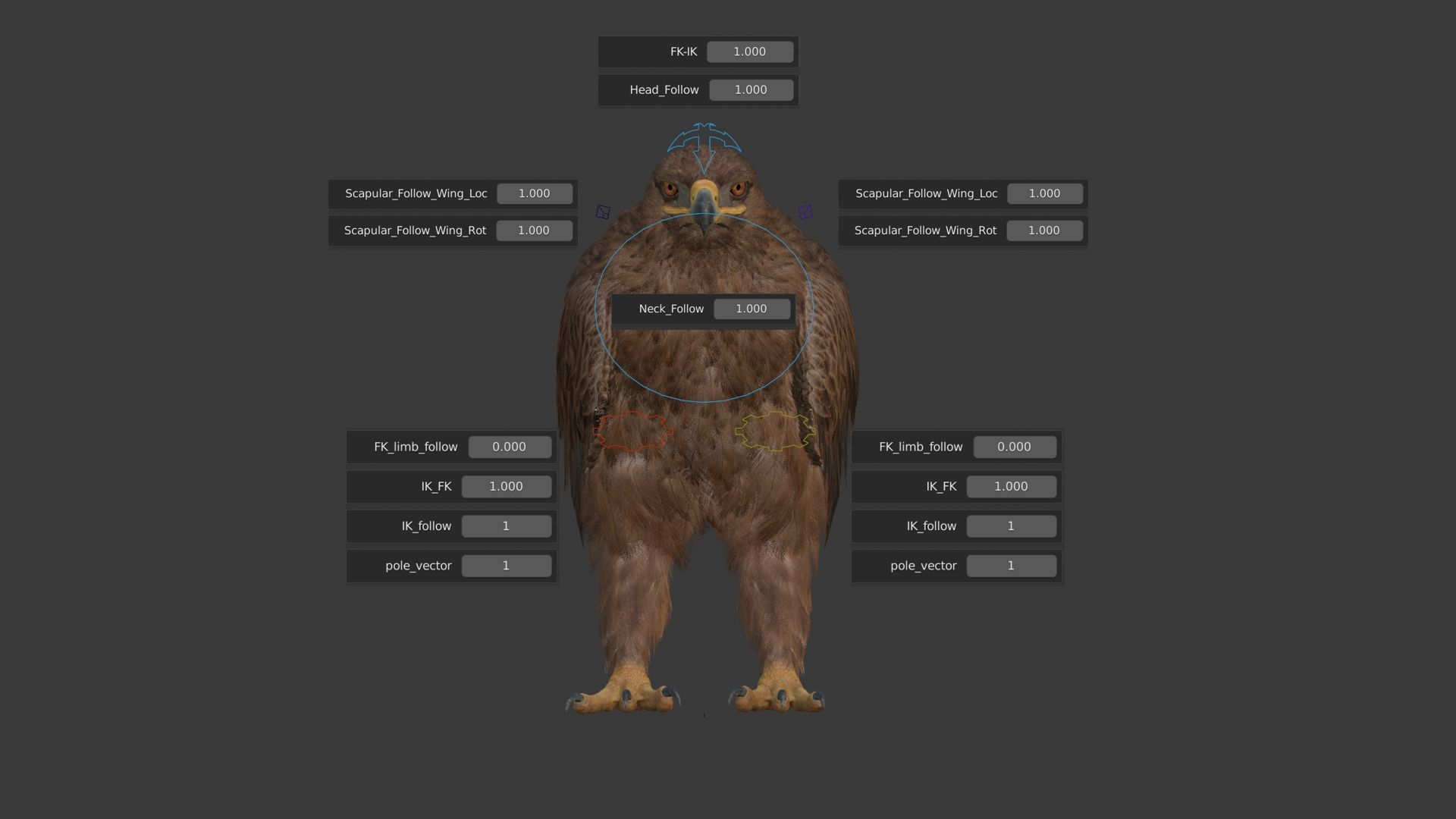Image resolution: width=1456 pixels, height=819 pixels.
Task: Click the Head_Follow value slider
Action: [x=751, y=89]
